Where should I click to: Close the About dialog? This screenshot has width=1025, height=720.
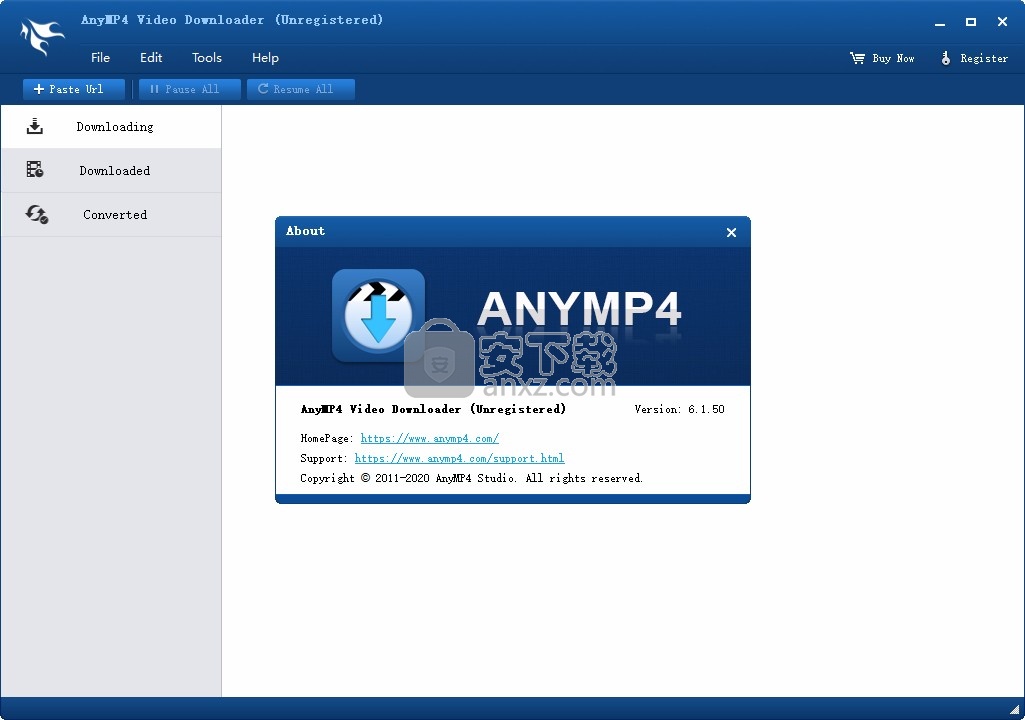tap(731, 232)
